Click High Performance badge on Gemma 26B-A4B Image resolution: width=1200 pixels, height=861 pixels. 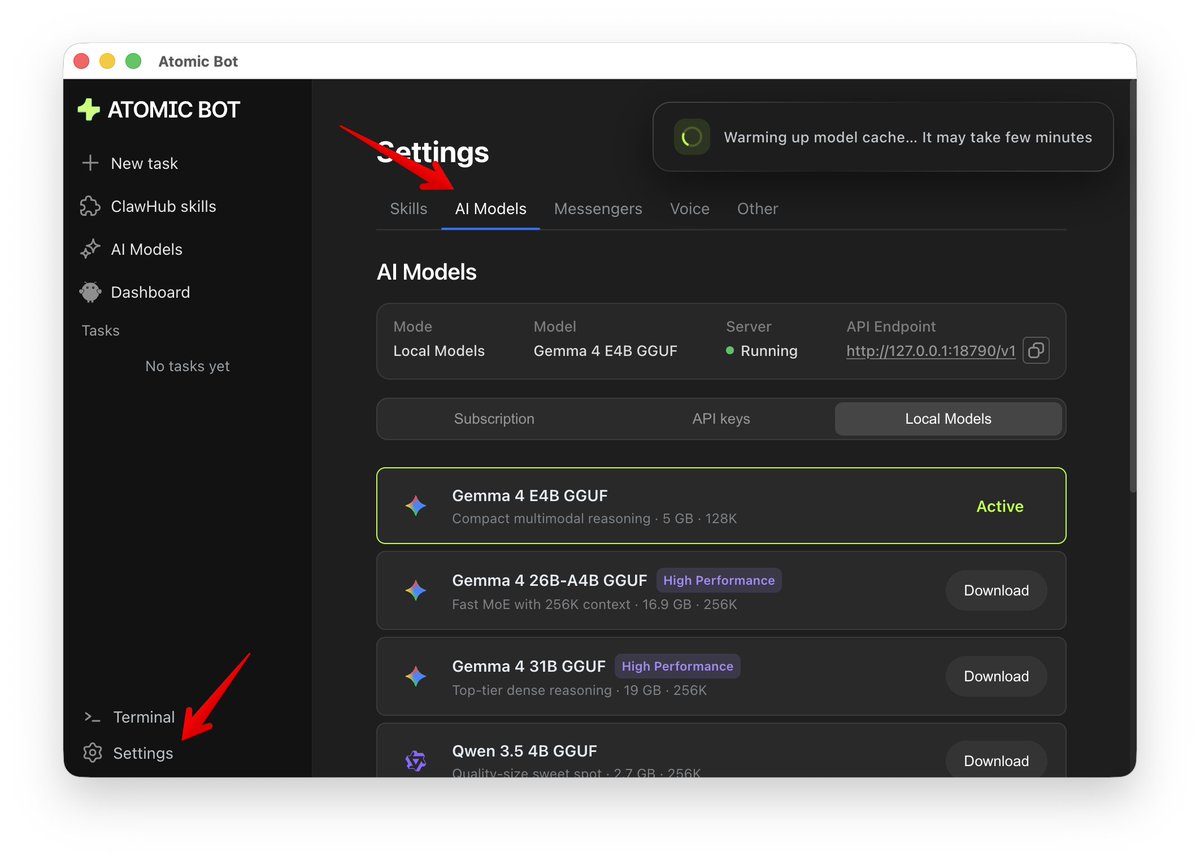click(719, 580)
